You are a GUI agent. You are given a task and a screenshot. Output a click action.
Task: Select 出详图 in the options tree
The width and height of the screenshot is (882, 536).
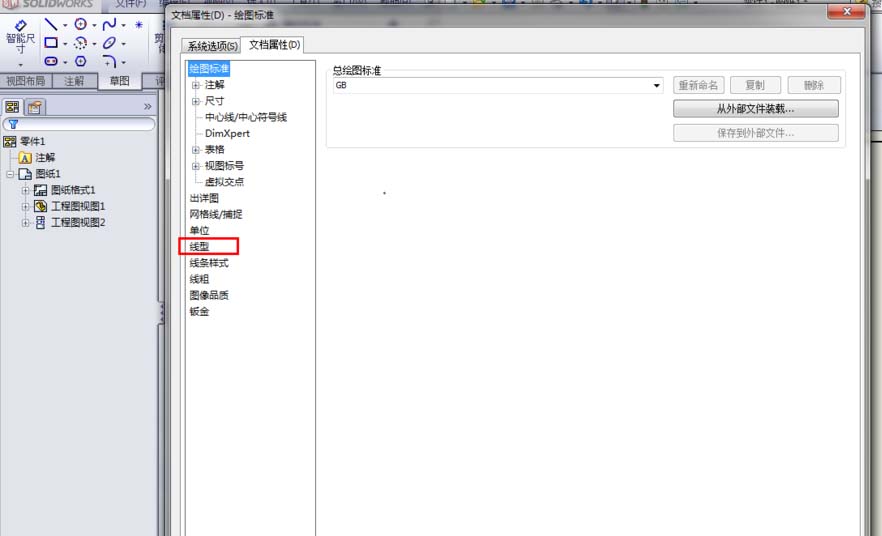pos(204,198)
